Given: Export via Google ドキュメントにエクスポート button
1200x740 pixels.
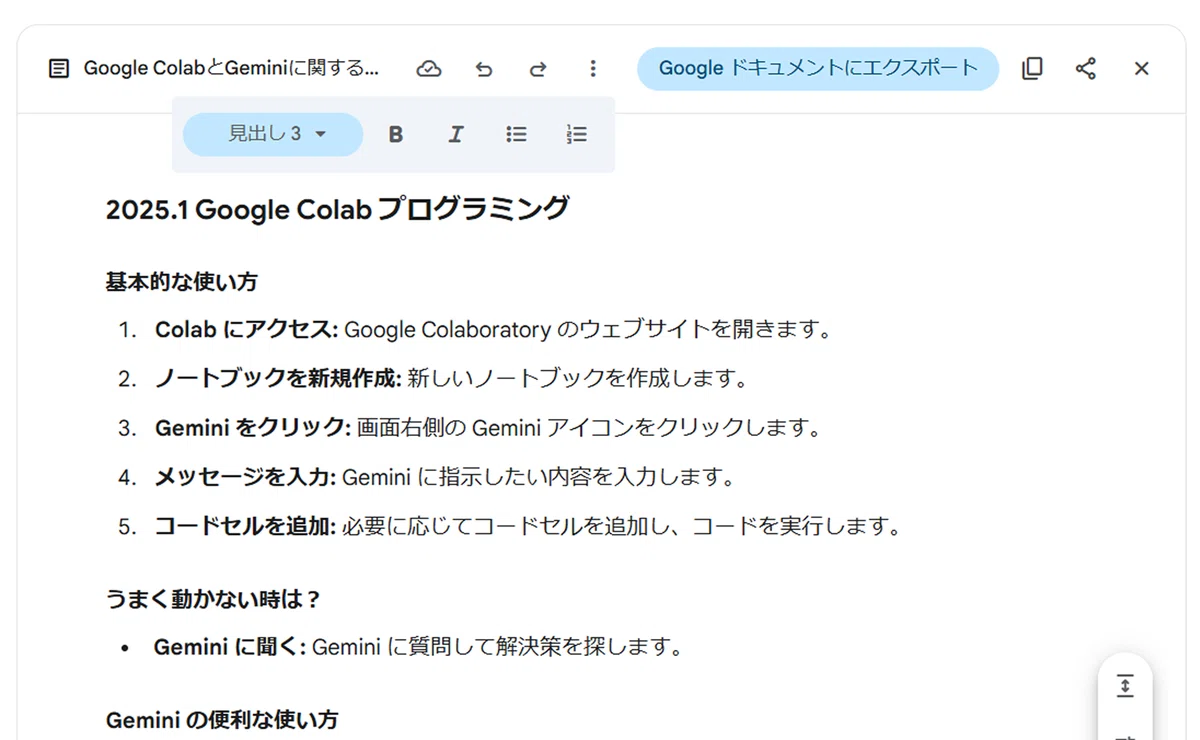Looking at the screenshot, I should [x=818, y=69].
